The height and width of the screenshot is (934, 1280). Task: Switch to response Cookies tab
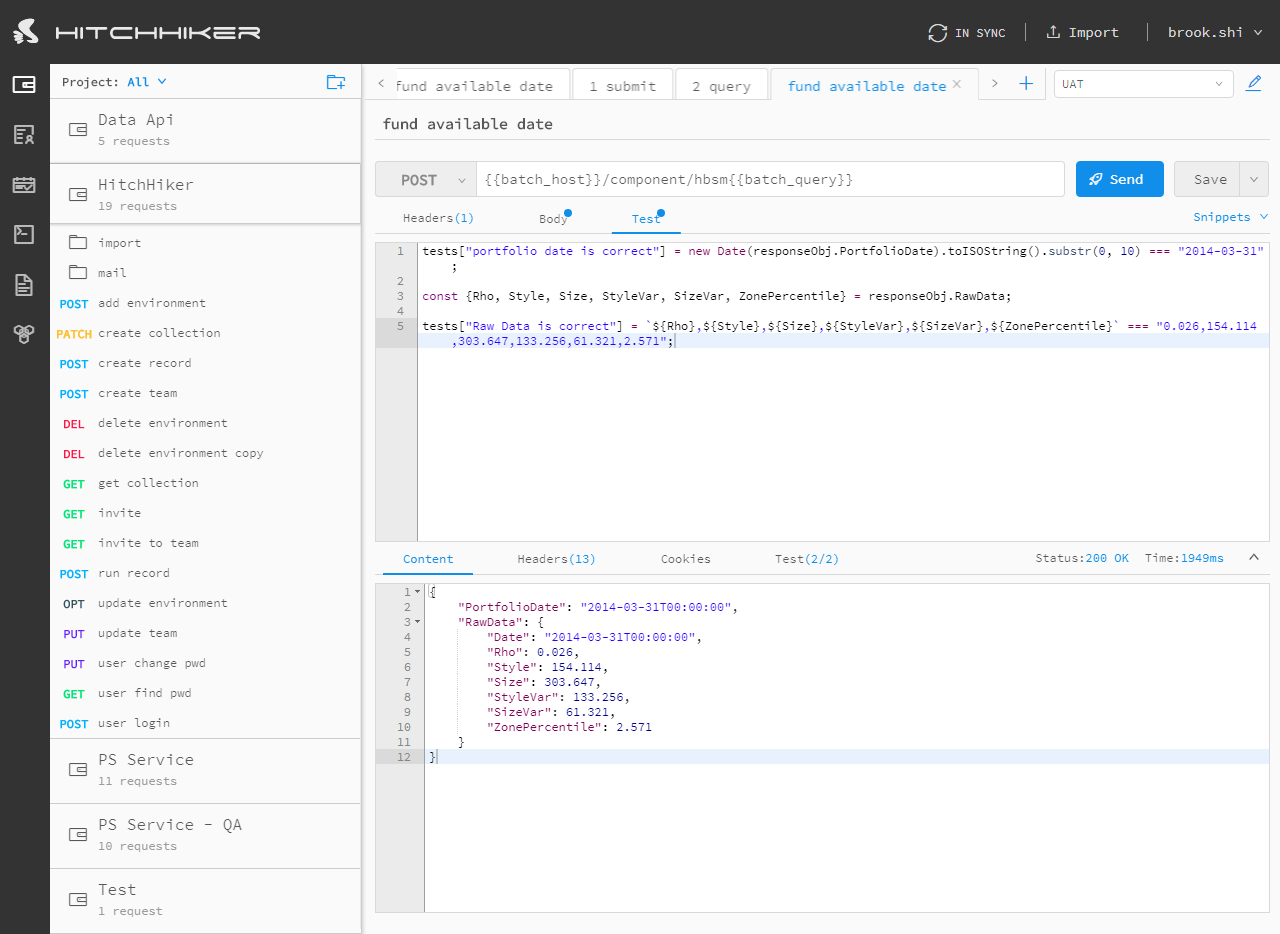tap(685, 559)
